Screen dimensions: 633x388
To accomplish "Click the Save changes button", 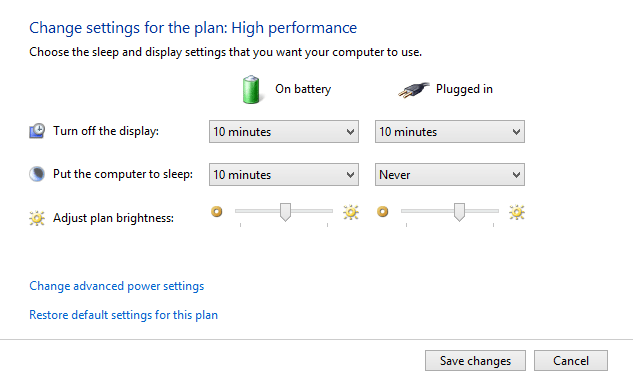I will 475,361.
